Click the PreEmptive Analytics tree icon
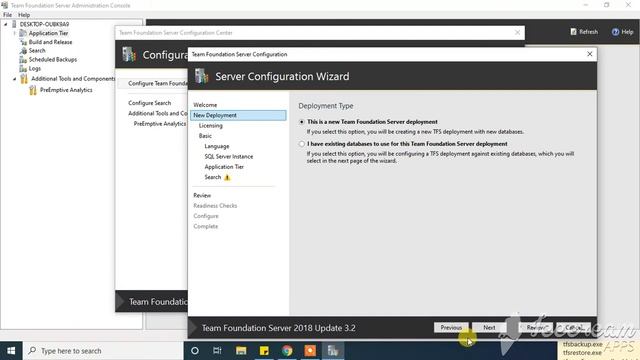 click(33, 90)
